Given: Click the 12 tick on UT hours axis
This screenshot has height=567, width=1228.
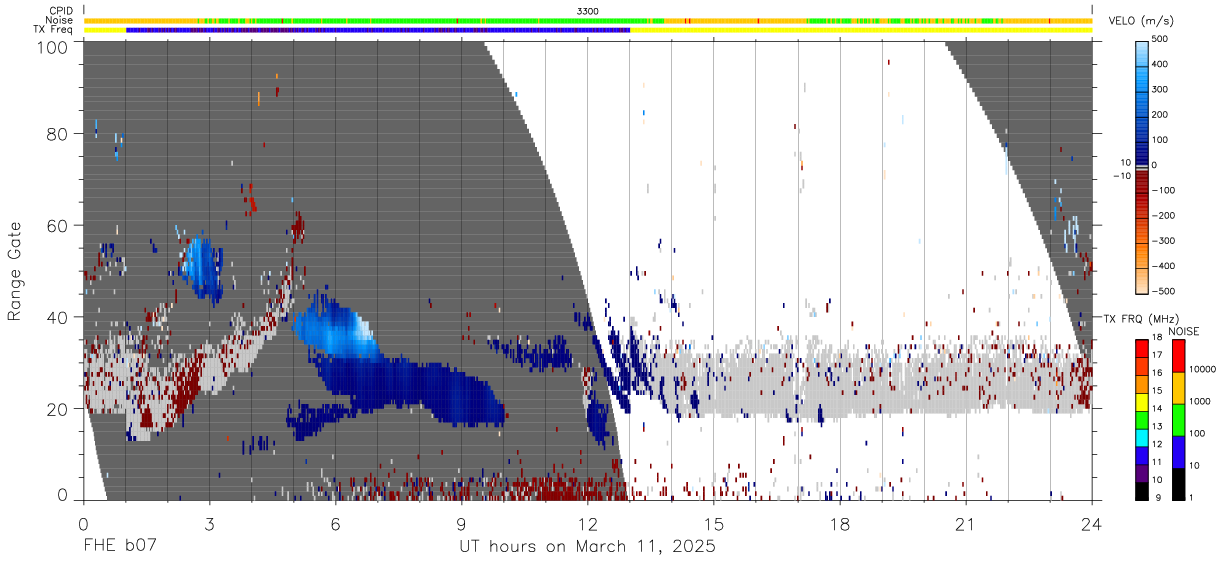Looking at the screenshot, I should point(587,523).
